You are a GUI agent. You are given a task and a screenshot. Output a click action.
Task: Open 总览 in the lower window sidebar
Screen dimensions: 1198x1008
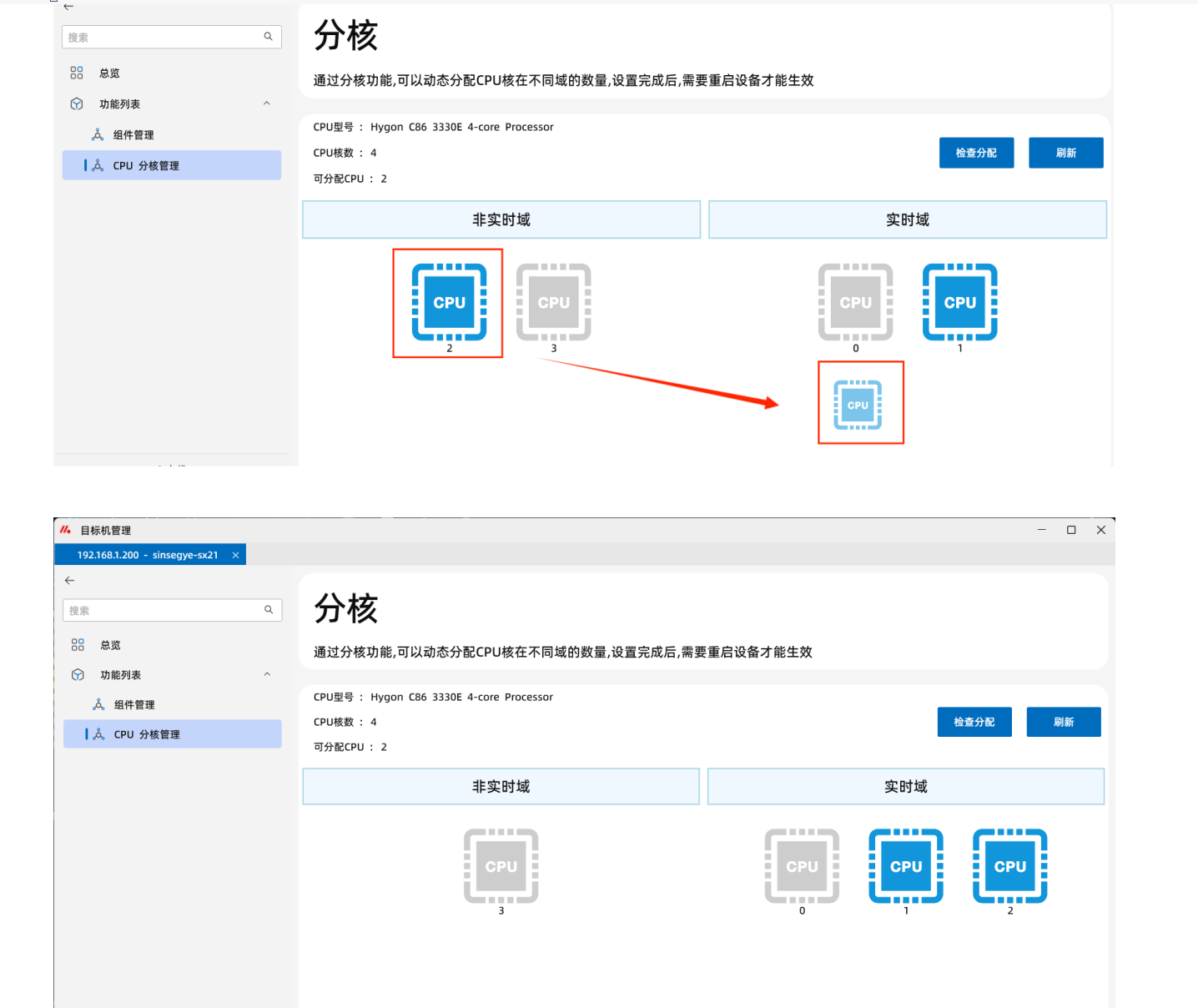pos(110,645)
